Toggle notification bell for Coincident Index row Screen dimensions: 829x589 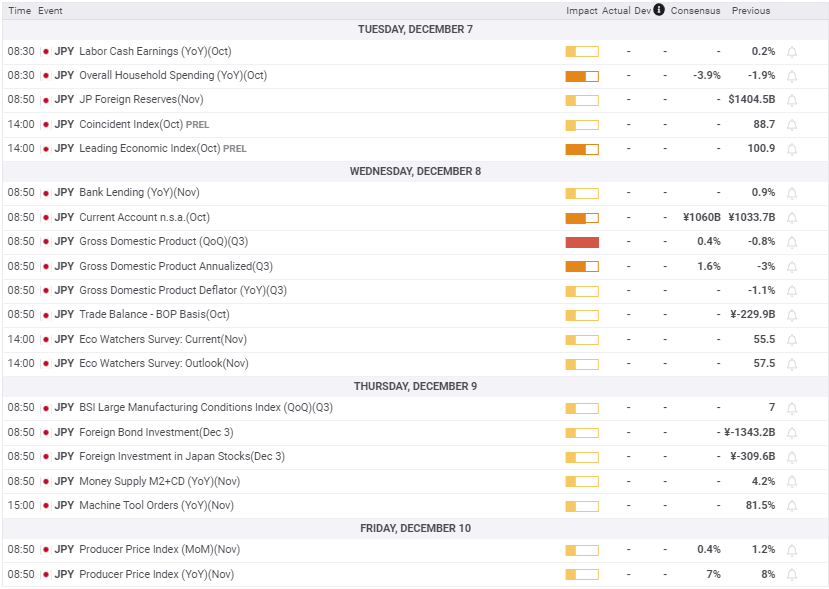coord(792,125)
